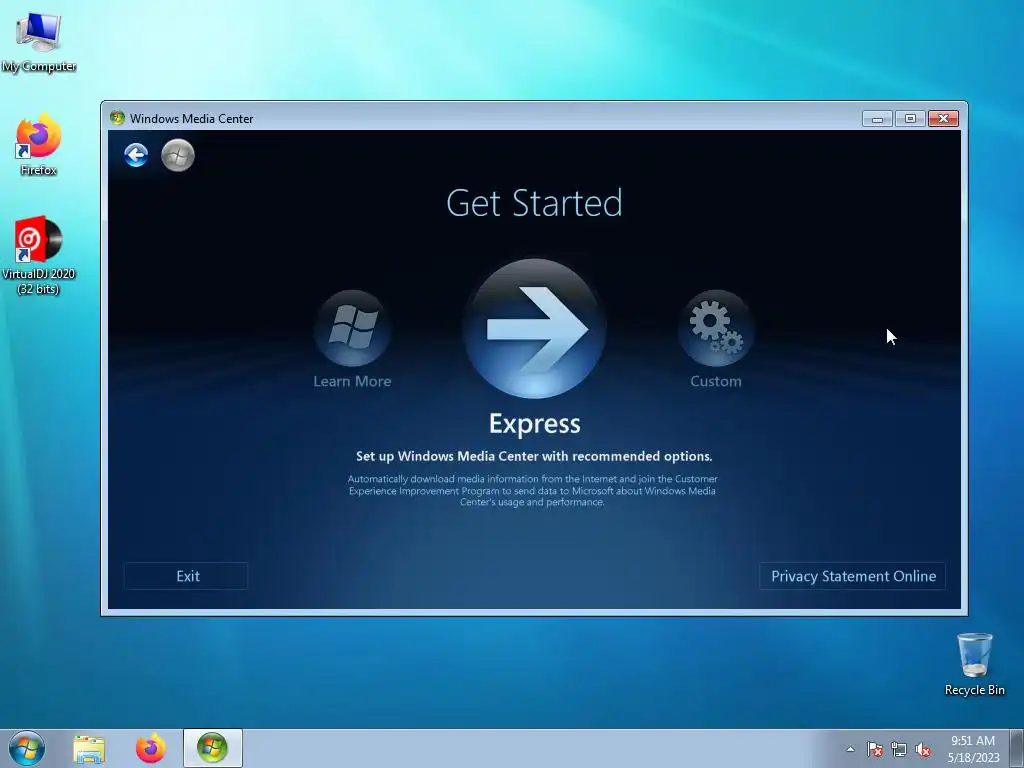Select VirtualDJ 2020 desktop shortcut
This screenshot has width=1024, height=768.
point(39,255)
